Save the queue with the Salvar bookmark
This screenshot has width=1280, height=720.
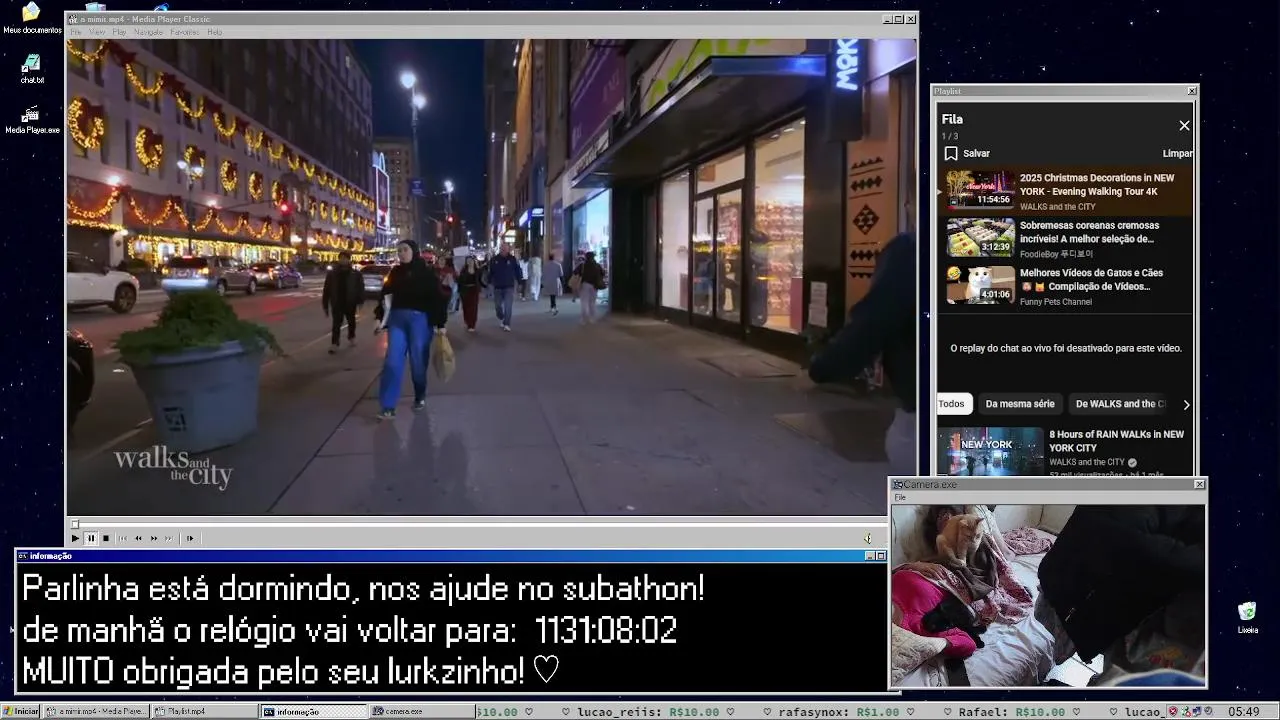967,153
